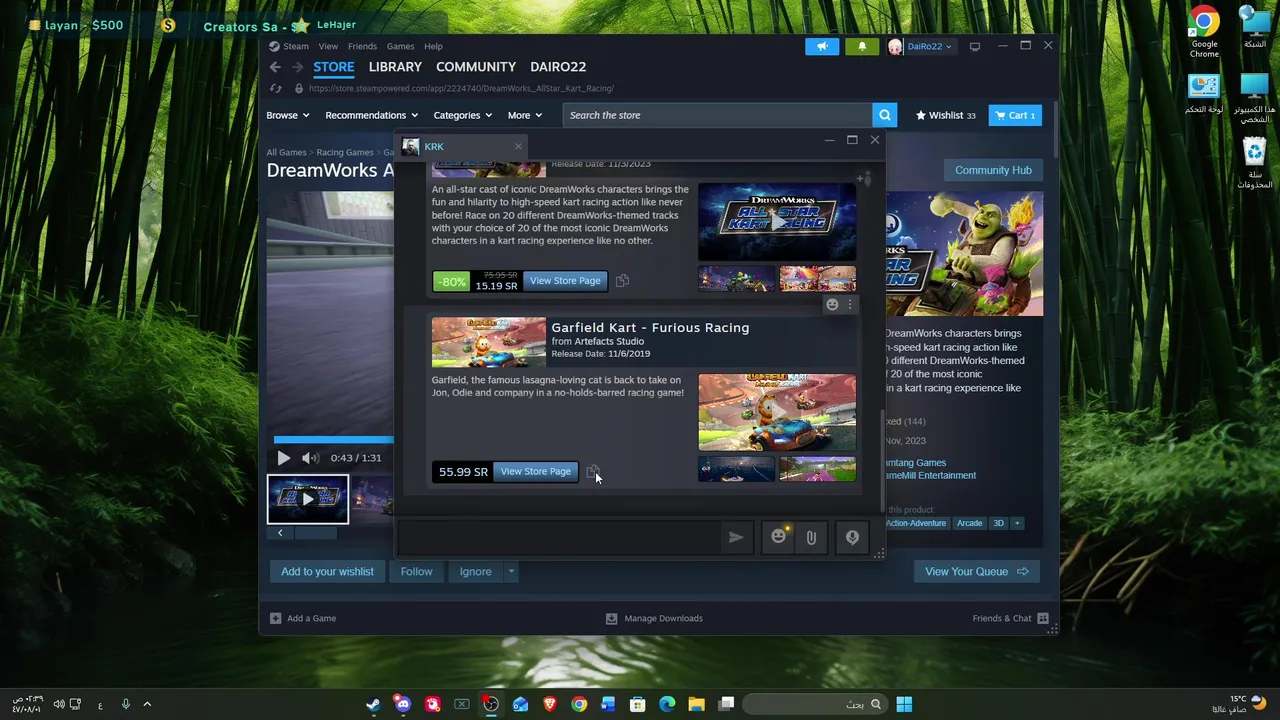Viewport: 1280px width, 720px height.
Task: Click Add to your wishlist
Action: click(x=327, y=572)
